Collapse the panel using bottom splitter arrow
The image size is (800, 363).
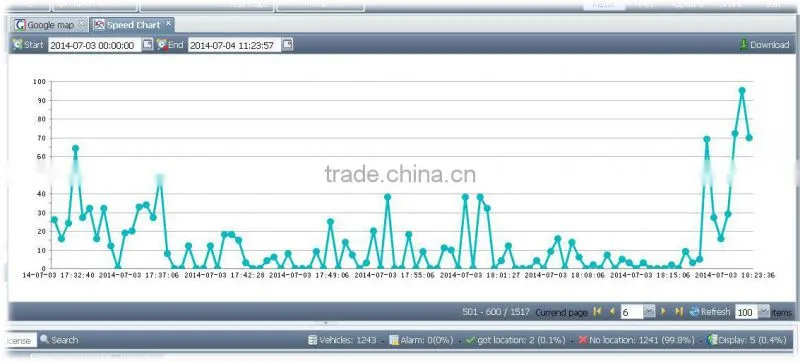(x=326, y=323)
